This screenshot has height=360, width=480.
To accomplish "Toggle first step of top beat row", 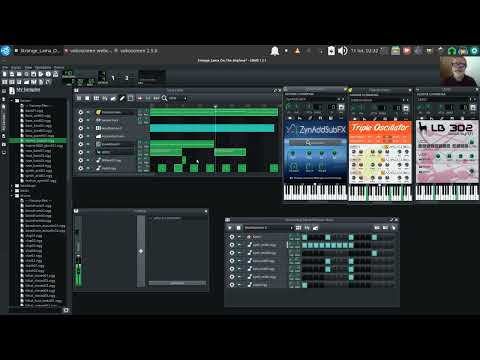I will point(304,237).
